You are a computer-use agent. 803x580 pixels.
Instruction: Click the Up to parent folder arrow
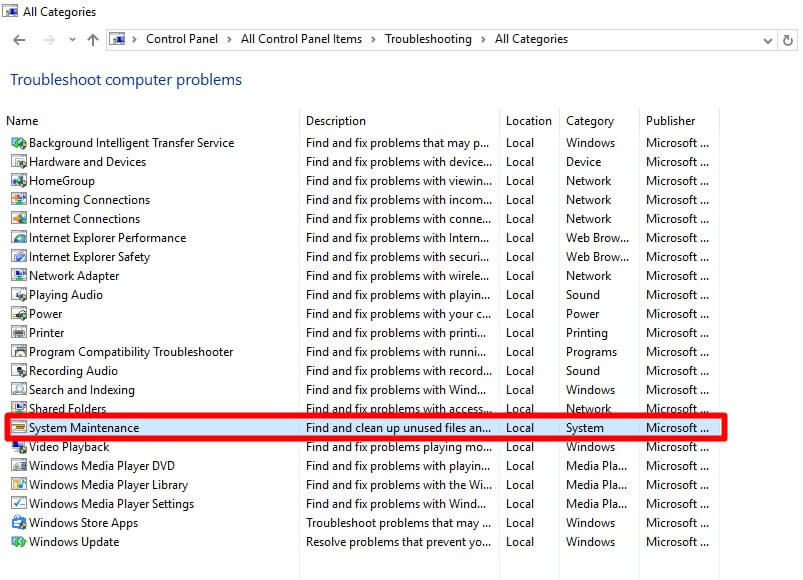point(93,40)
